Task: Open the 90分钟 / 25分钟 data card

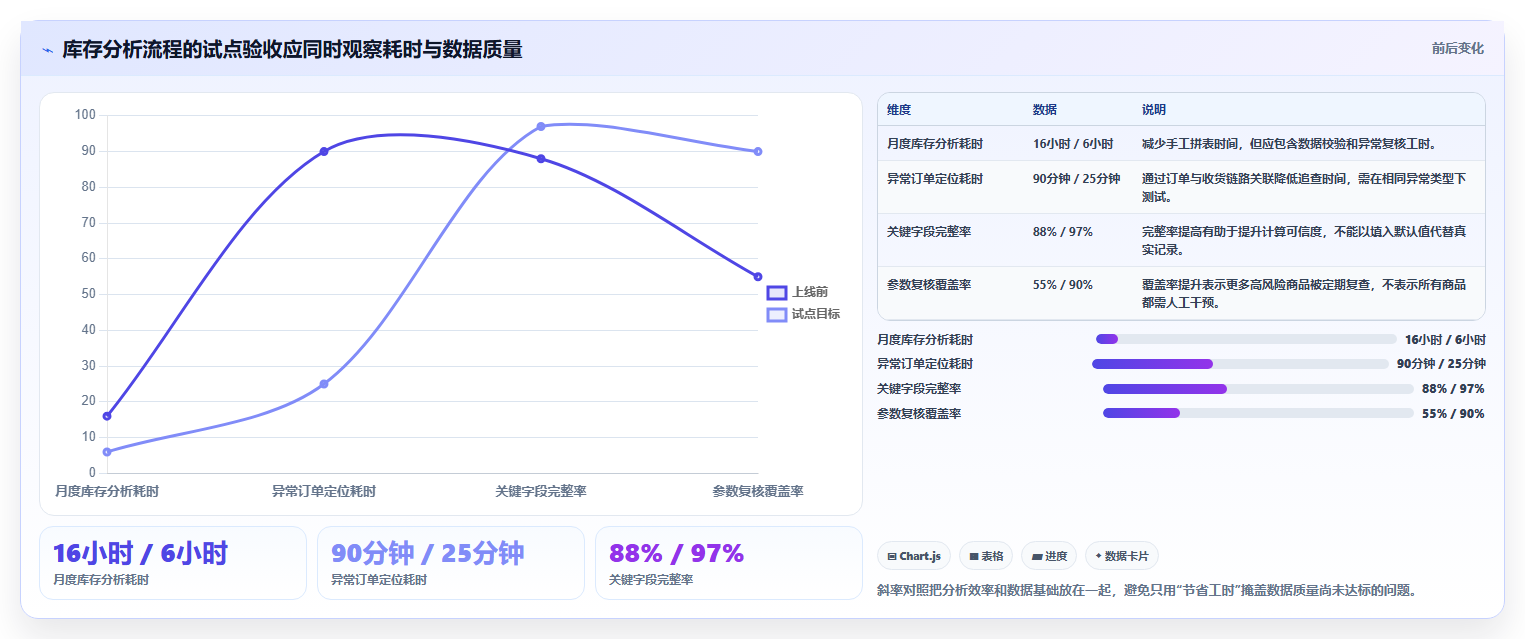Action: [x=451, y=563]
